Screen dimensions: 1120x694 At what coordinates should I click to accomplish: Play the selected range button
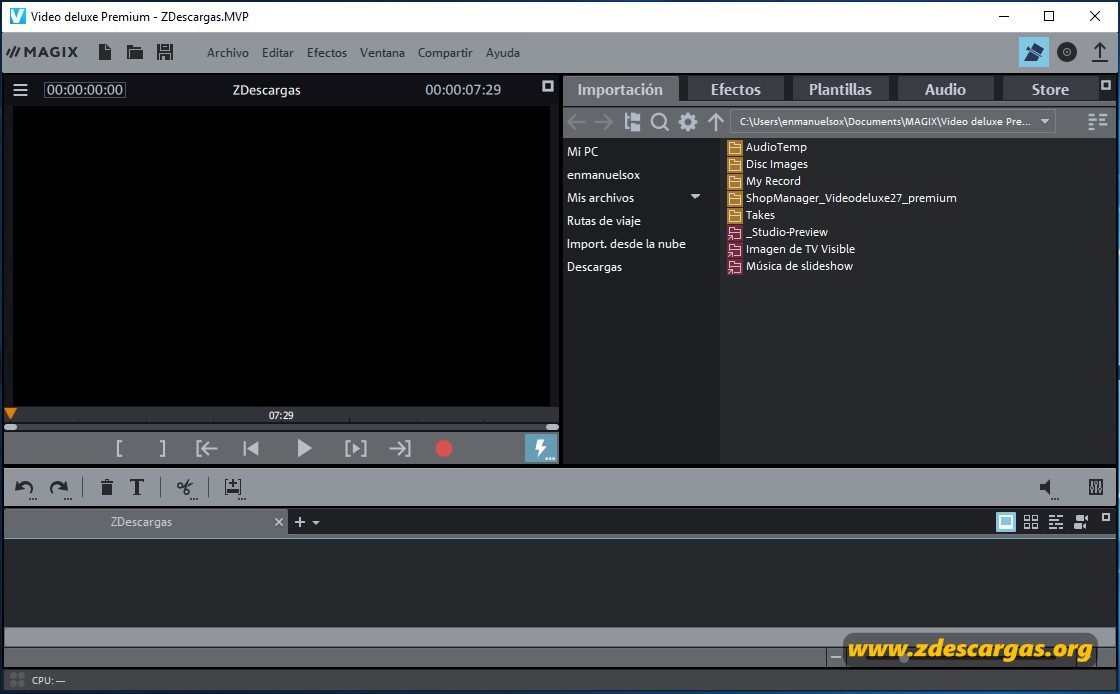point(356,448)
